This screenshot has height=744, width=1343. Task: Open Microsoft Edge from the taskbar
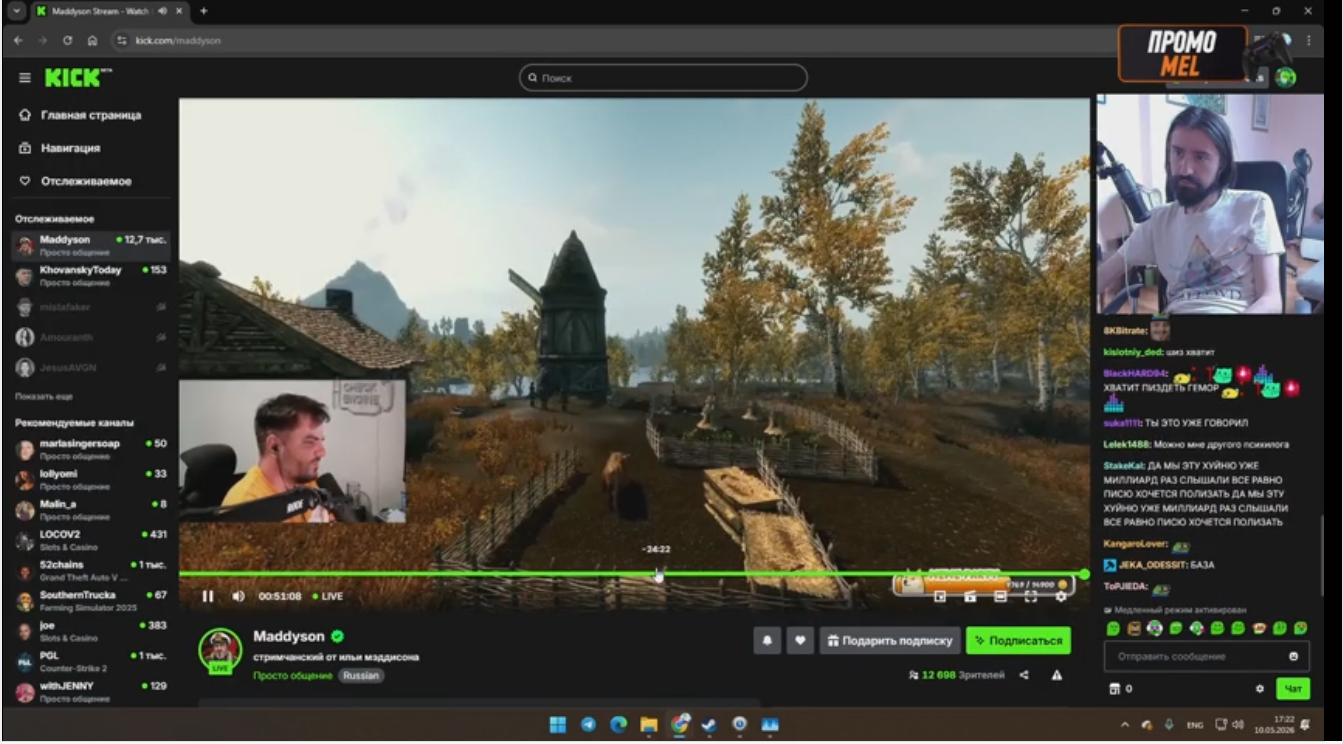click(618, 725)
